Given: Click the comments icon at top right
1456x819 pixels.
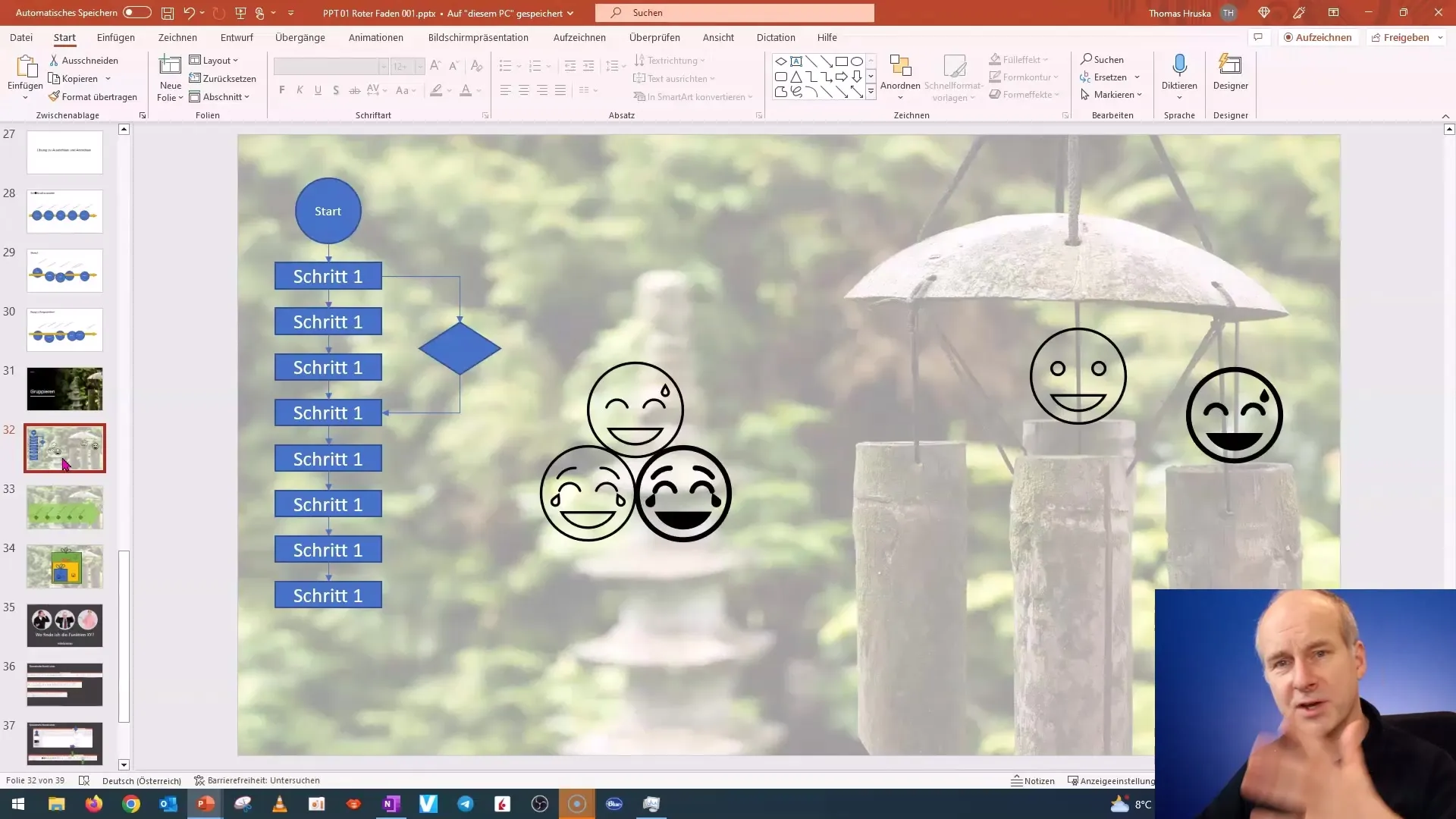Looking at the screenshot, I should pyautogui.click(x=1258, y=37).
